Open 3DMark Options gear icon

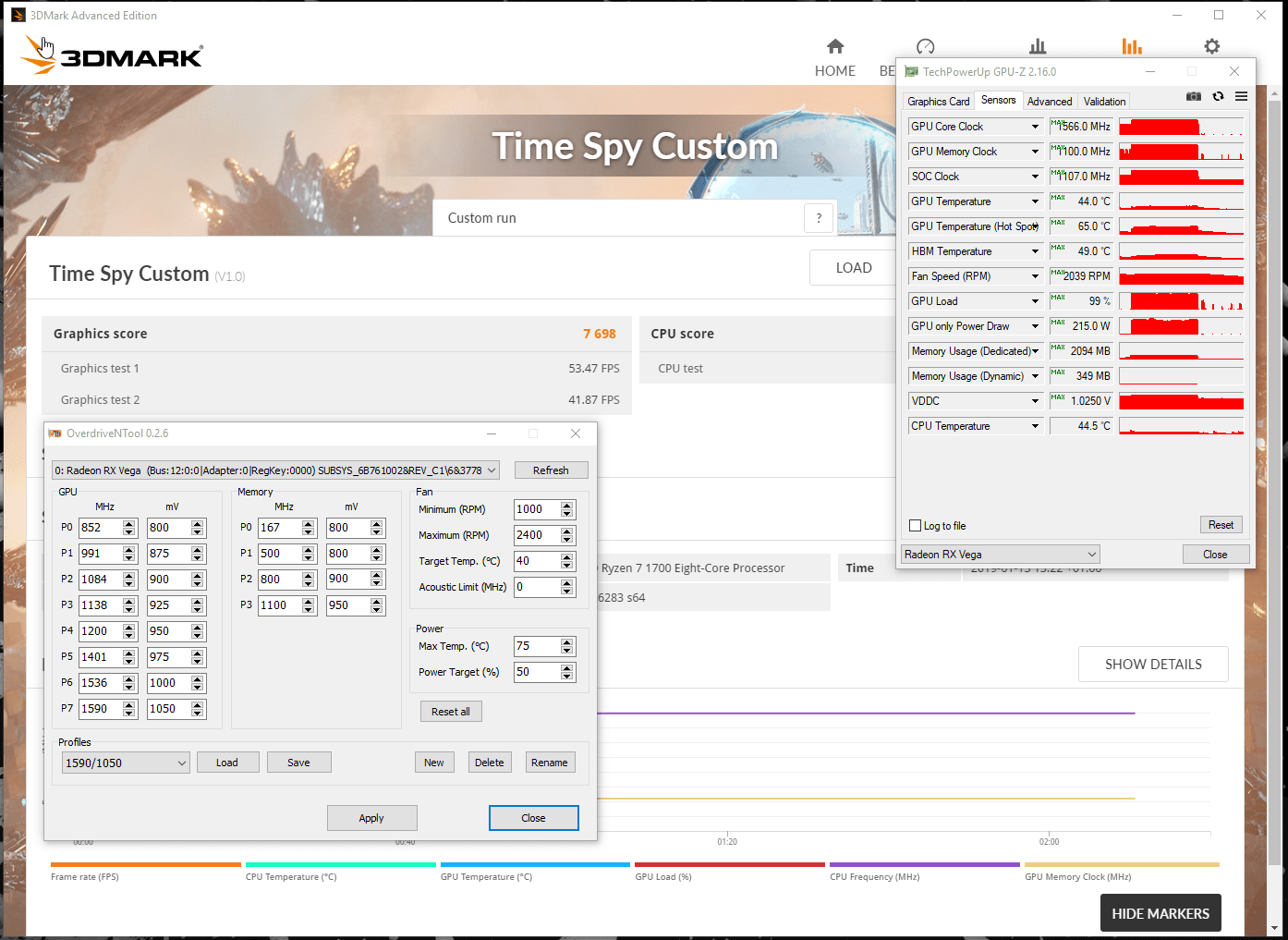[x=1212, y=46]
